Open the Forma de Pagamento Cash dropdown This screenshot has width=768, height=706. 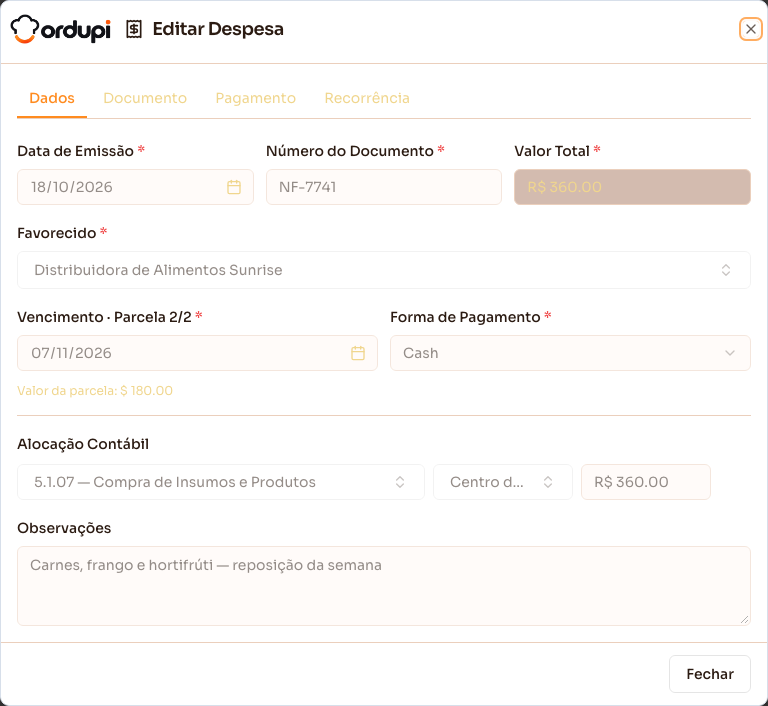coord(570,353)
